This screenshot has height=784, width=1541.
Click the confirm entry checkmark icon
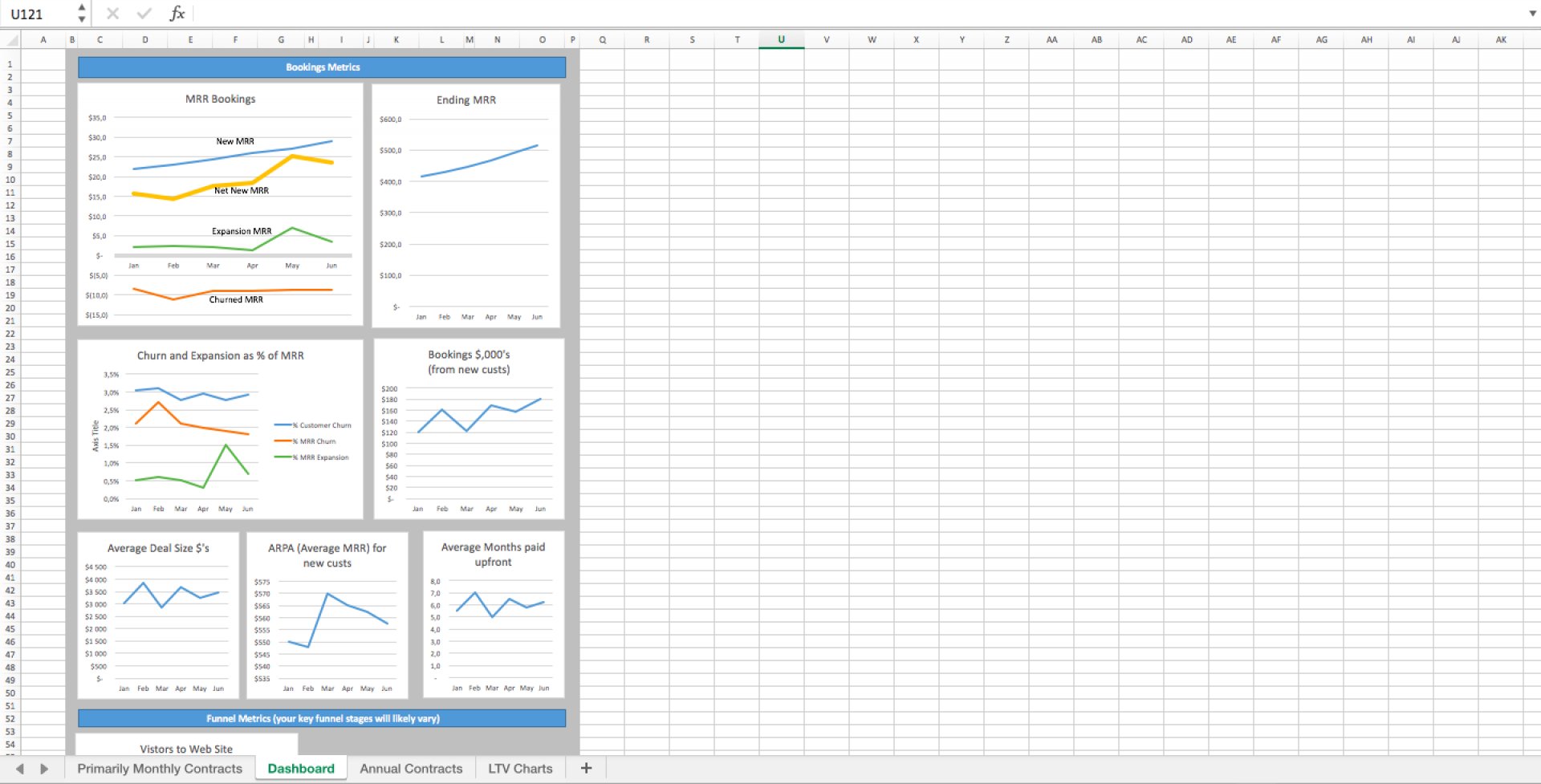144,14
